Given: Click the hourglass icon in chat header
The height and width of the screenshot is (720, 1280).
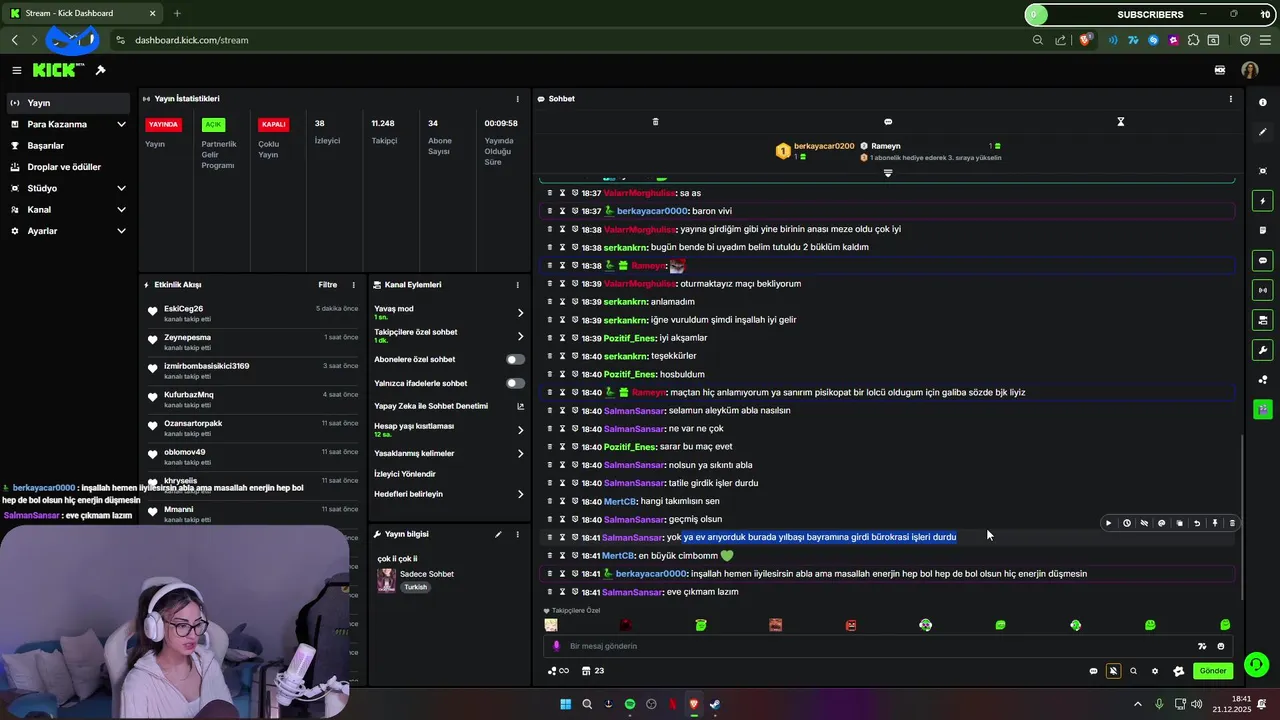Looking at the screenshot, I should [x=1121, y=122].
